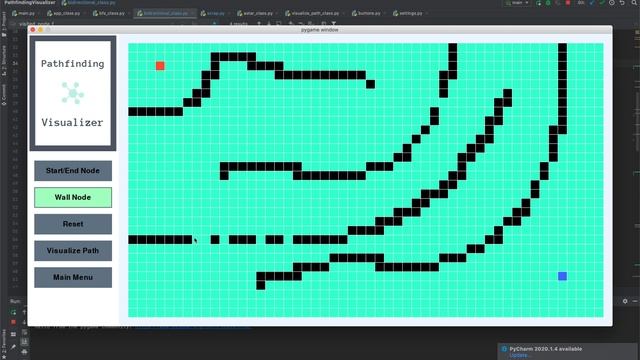Click PyCharm 2020.1.4 available notification text
This screenshot has height=360, width=640.
coord(546,349)
